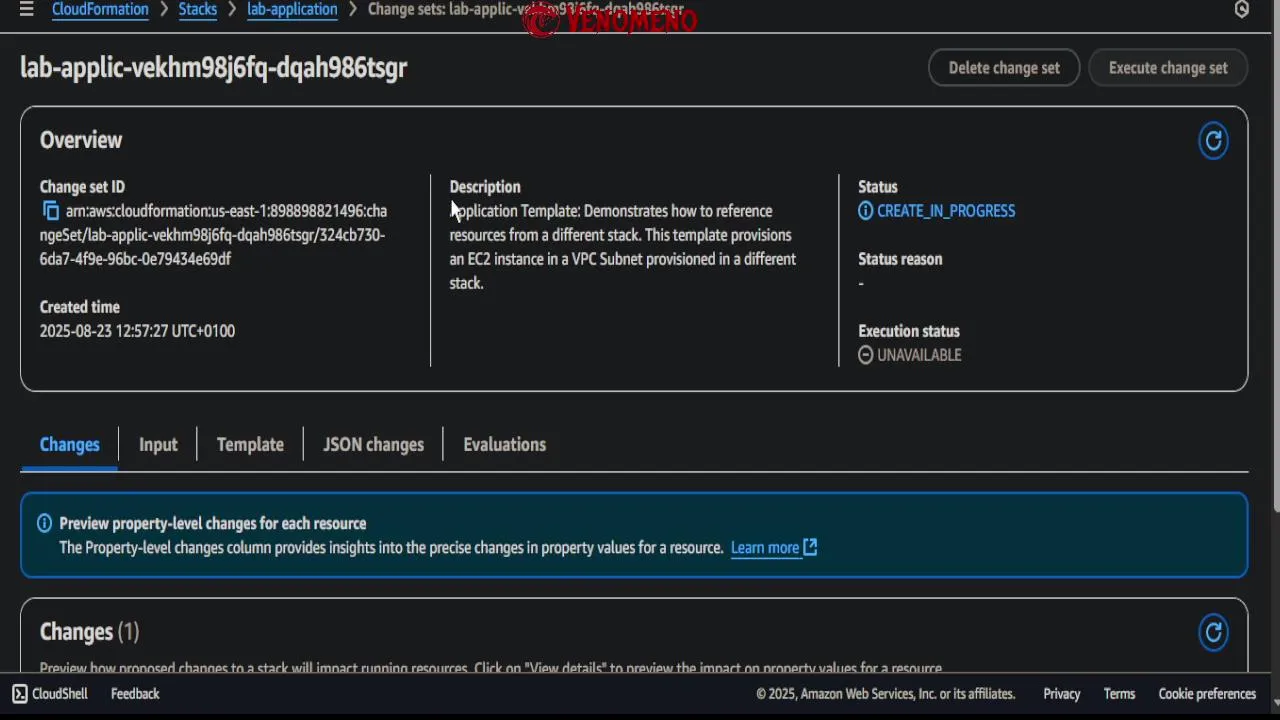The width and height of the screenshot is (1280, 720).
Task: Click the Preview property-level changes heading
Action: coord(212,523)
